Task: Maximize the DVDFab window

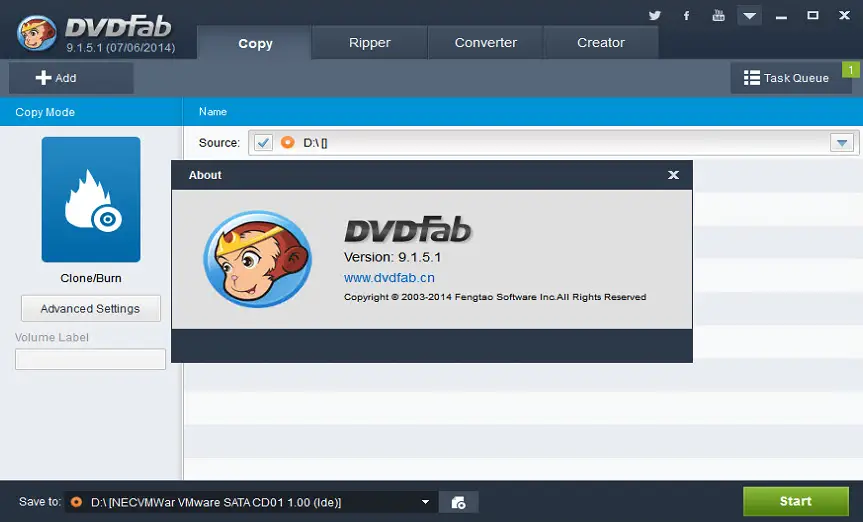Action: [x=812, y=15]
